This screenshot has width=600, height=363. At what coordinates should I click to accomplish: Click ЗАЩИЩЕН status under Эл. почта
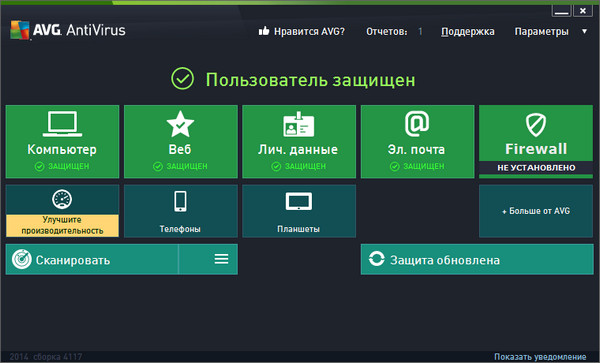click(x=424, y=166)
